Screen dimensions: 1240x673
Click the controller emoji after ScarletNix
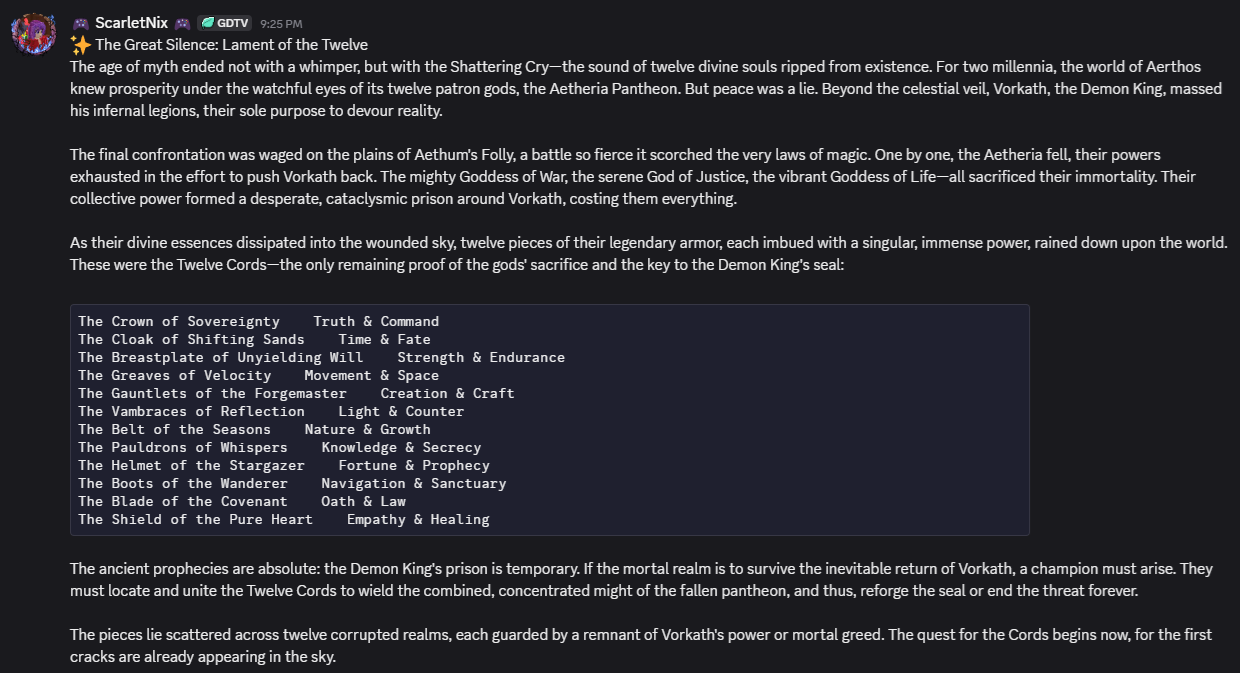pos(182,22)
